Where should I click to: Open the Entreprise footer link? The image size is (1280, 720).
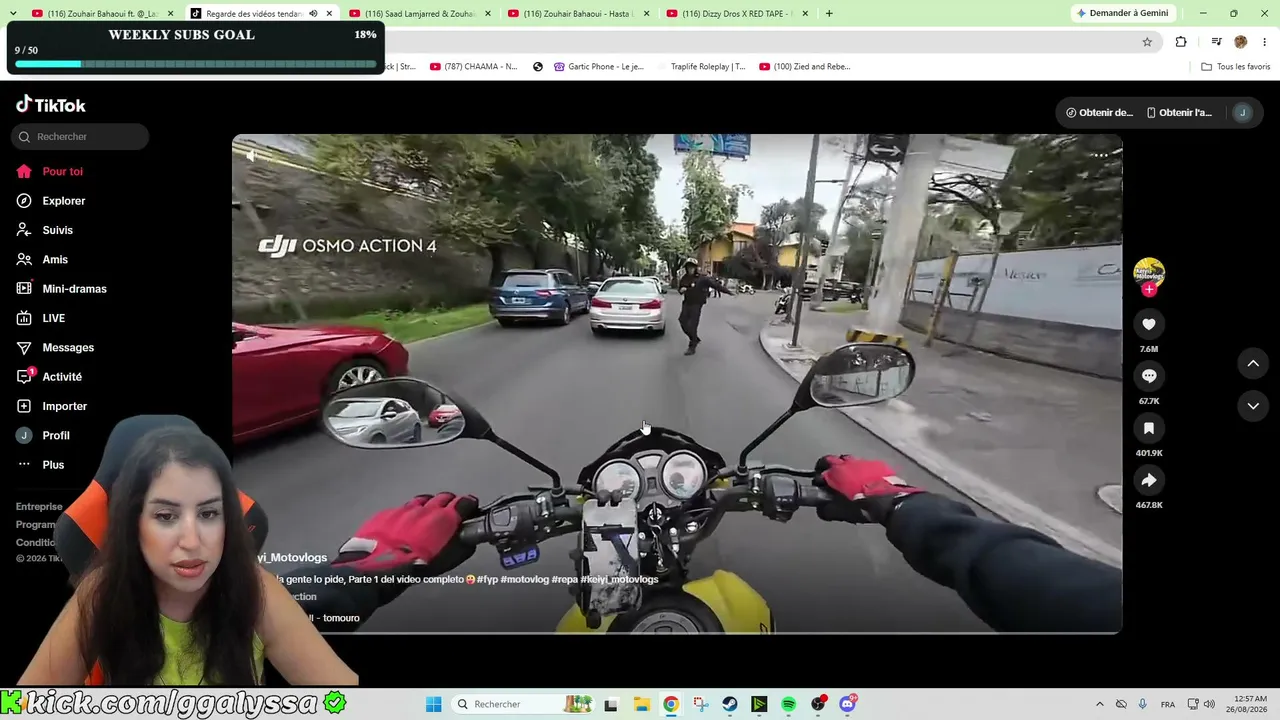point(39,507)
